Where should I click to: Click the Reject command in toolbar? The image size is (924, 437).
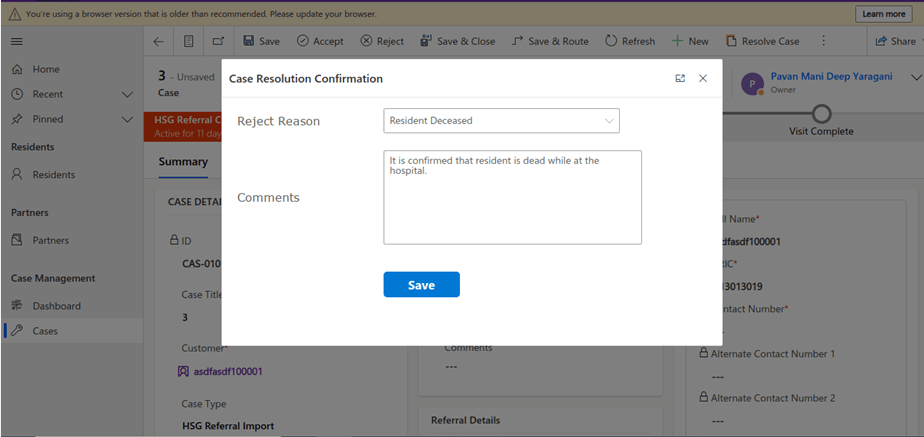click(x=382, y=41)
